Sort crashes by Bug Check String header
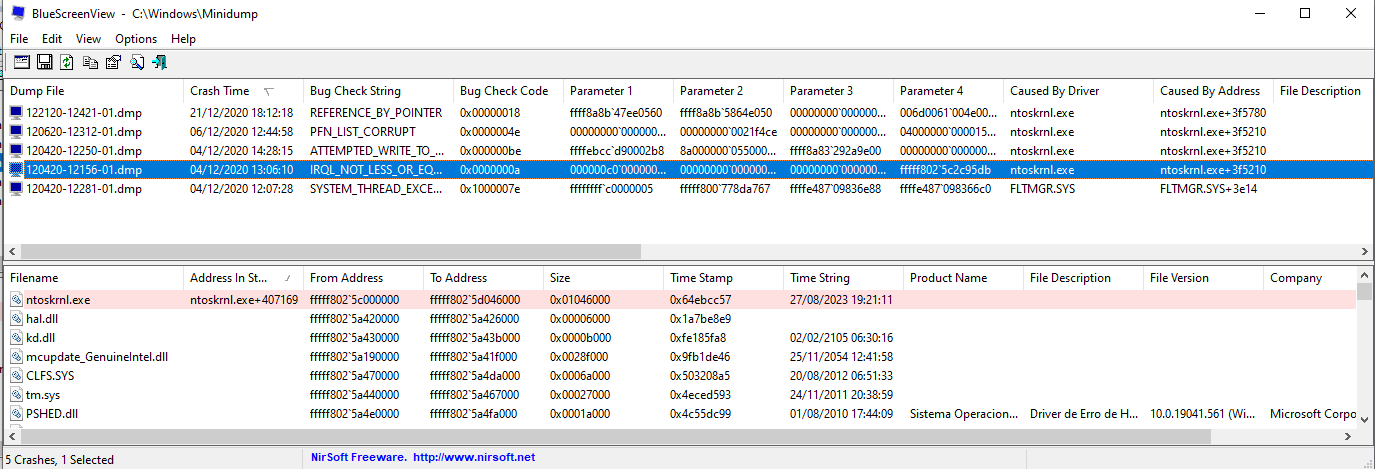The image size is (1375, 469). (x=379, y=91)
